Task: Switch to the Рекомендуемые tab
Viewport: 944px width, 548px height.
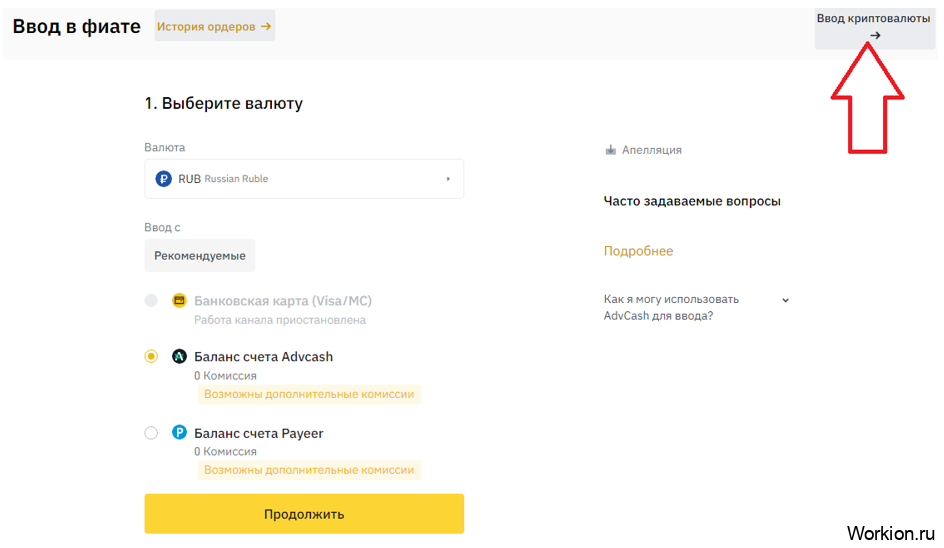Action: click(199, 256)
